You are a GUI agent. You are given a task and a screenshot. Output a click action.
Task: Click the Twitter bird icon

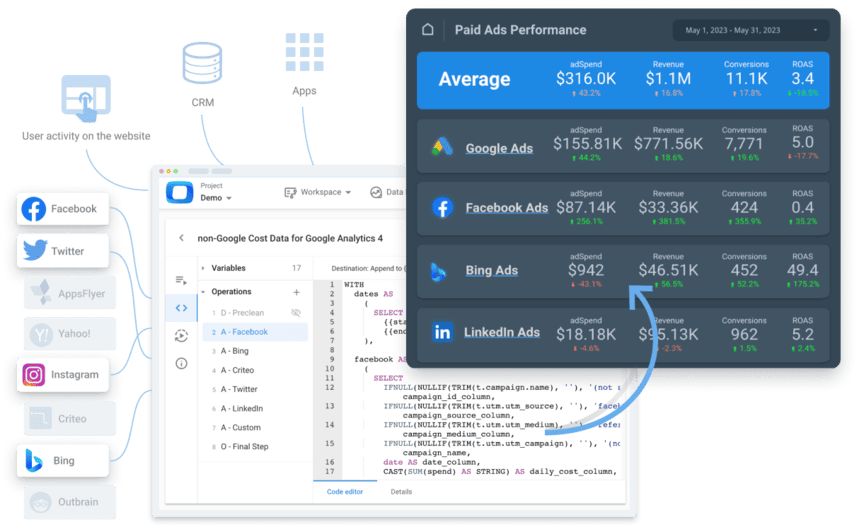click(x=35, y=250)
